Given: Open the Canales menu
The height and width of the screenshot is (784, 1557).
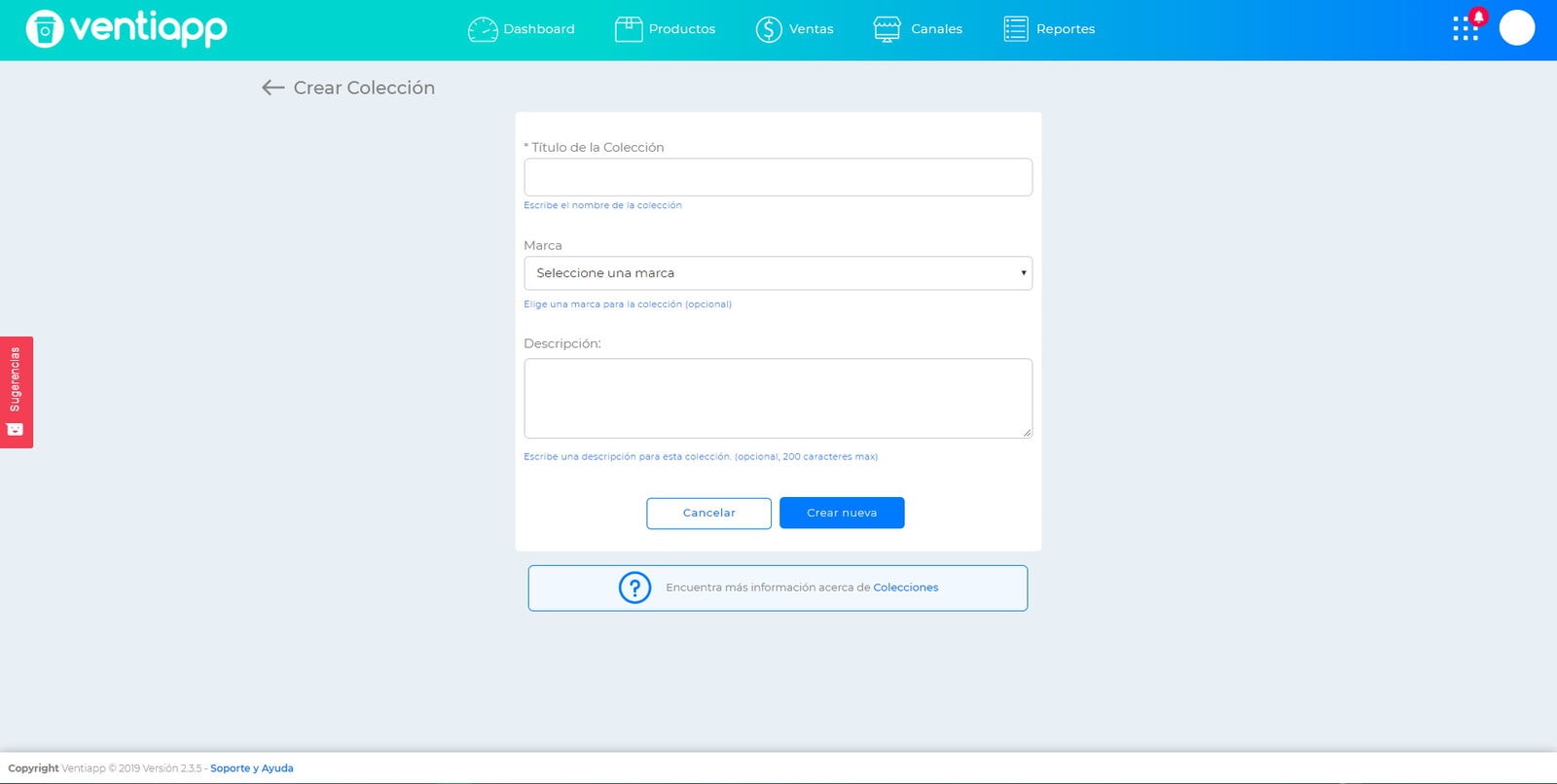Looking at the screenshot, I should tap(937, 29).
